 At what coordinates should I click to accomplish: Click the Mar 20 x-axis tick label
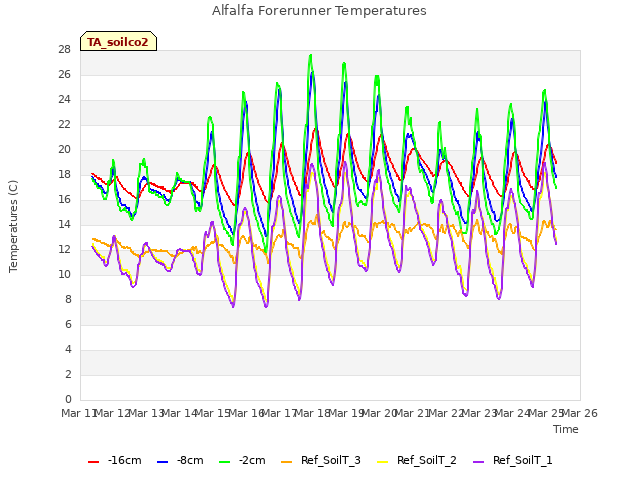pyautogui.click(x=380, y=413)
